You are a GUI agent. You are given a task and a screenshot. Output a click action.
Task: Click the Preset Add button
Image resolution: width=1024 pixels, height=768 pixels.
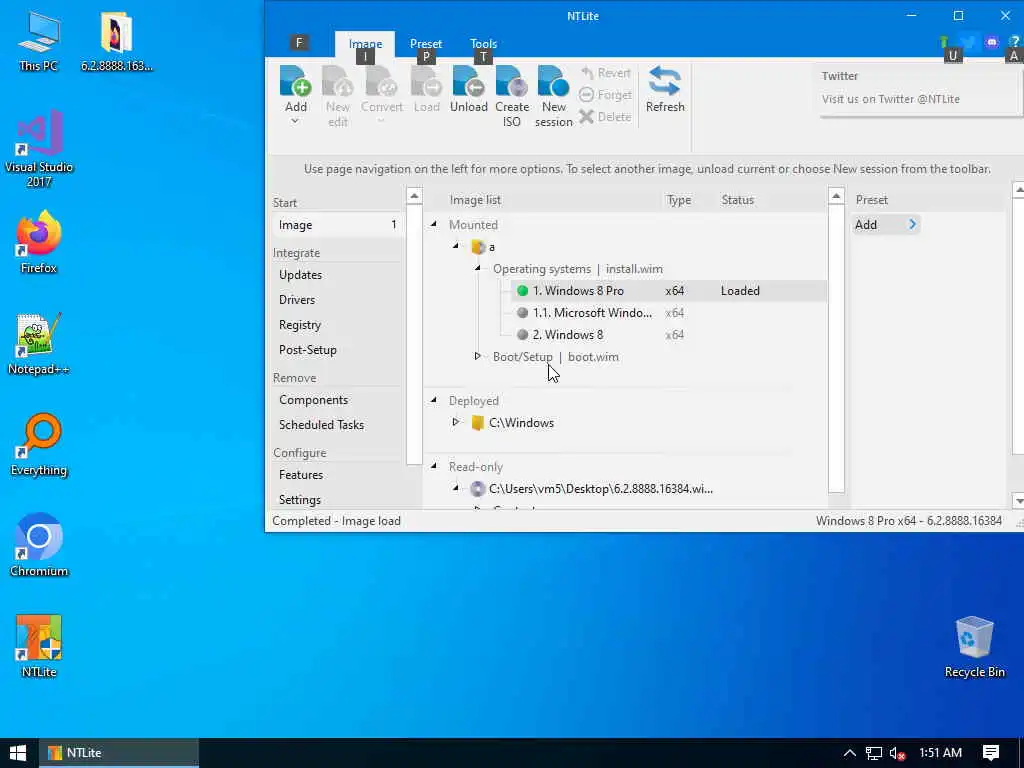click(x=885, y=225)
